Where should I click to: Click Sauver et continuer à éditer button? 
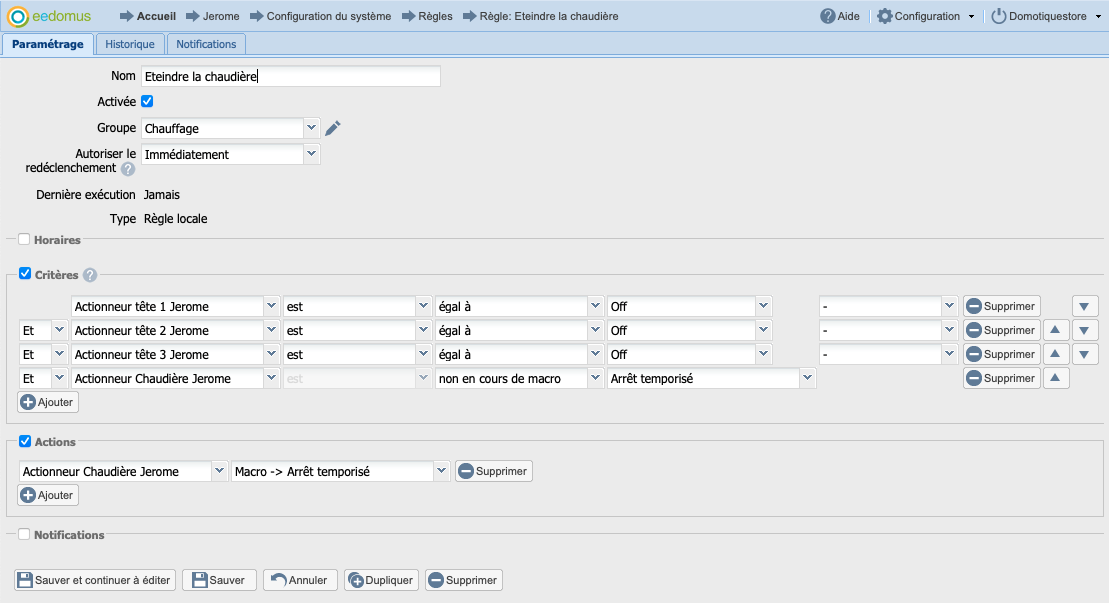[96, 580]
